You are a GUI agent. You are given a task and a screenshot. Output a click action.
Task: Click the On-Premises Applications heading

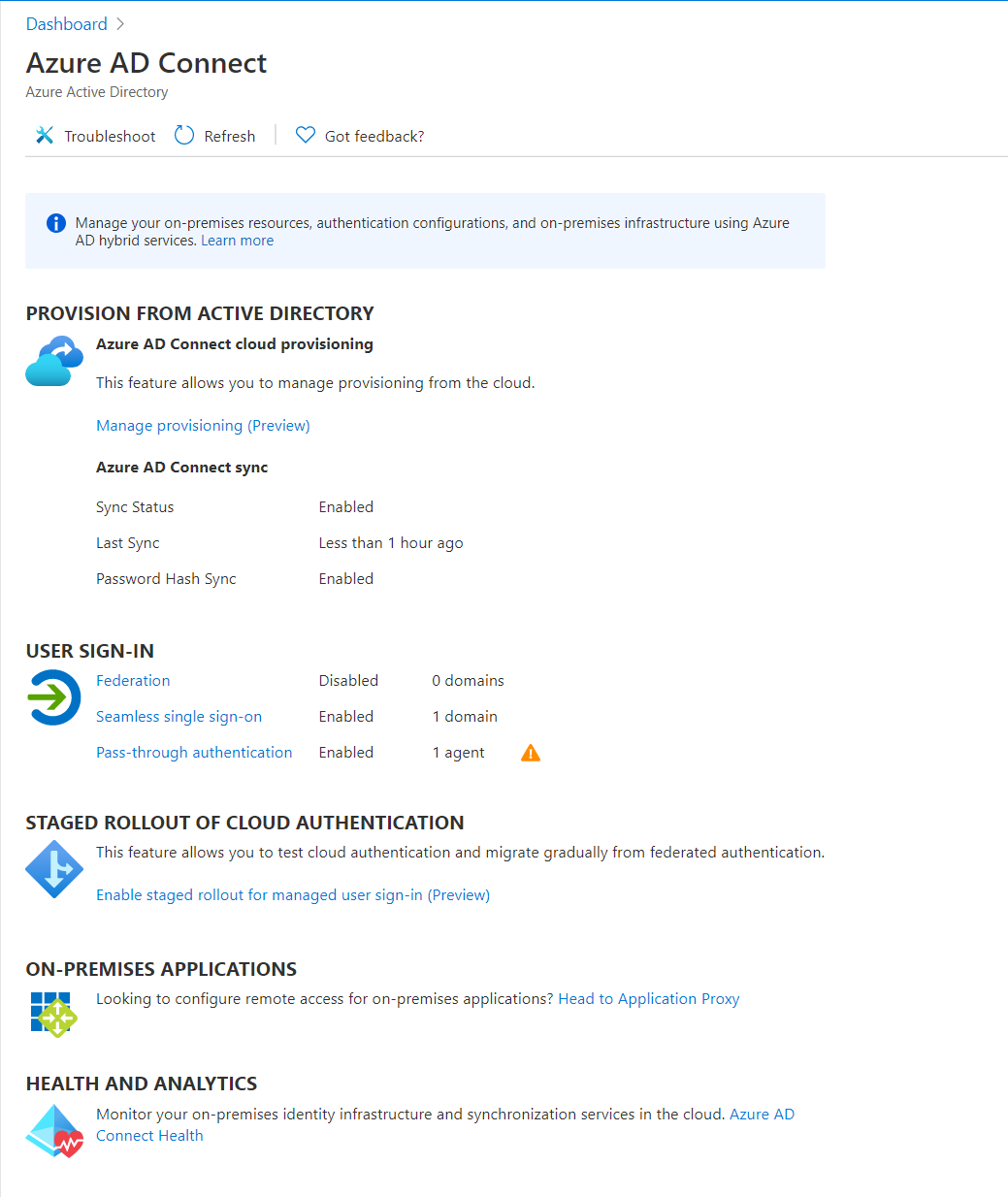(x=162, y=969)
